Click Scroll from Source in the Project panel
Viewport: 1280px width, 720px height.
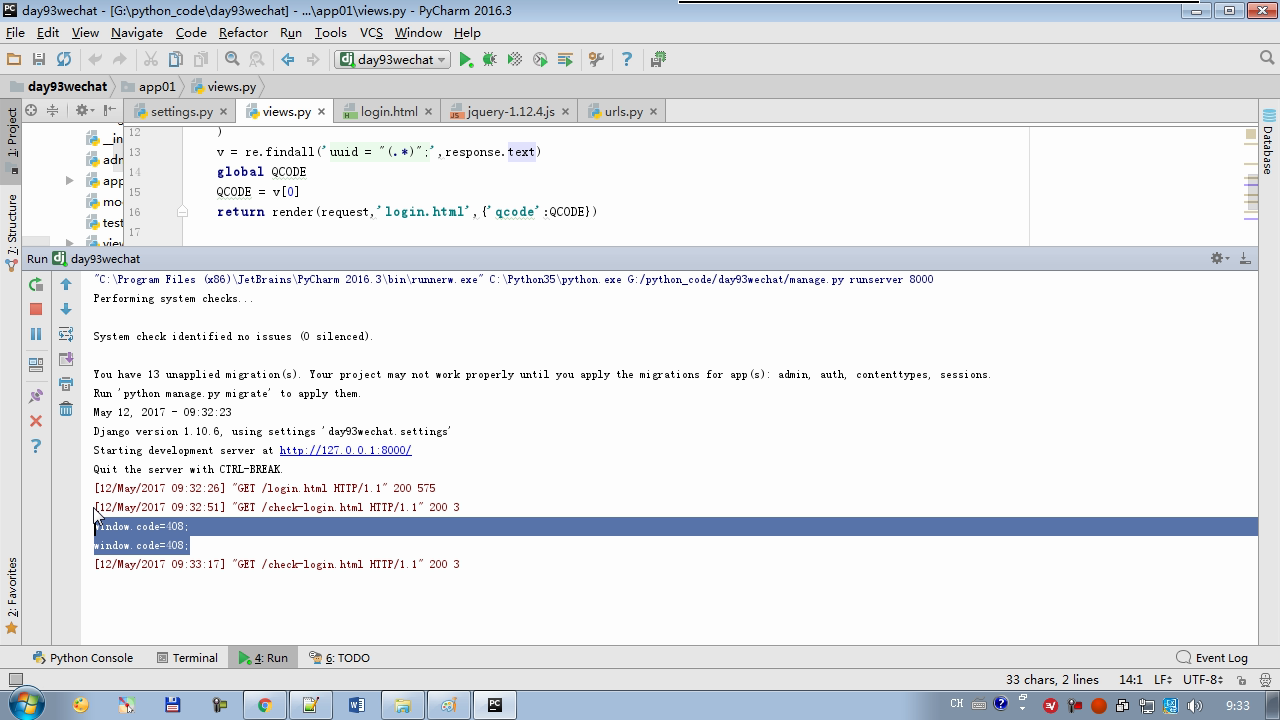point(31,110)
